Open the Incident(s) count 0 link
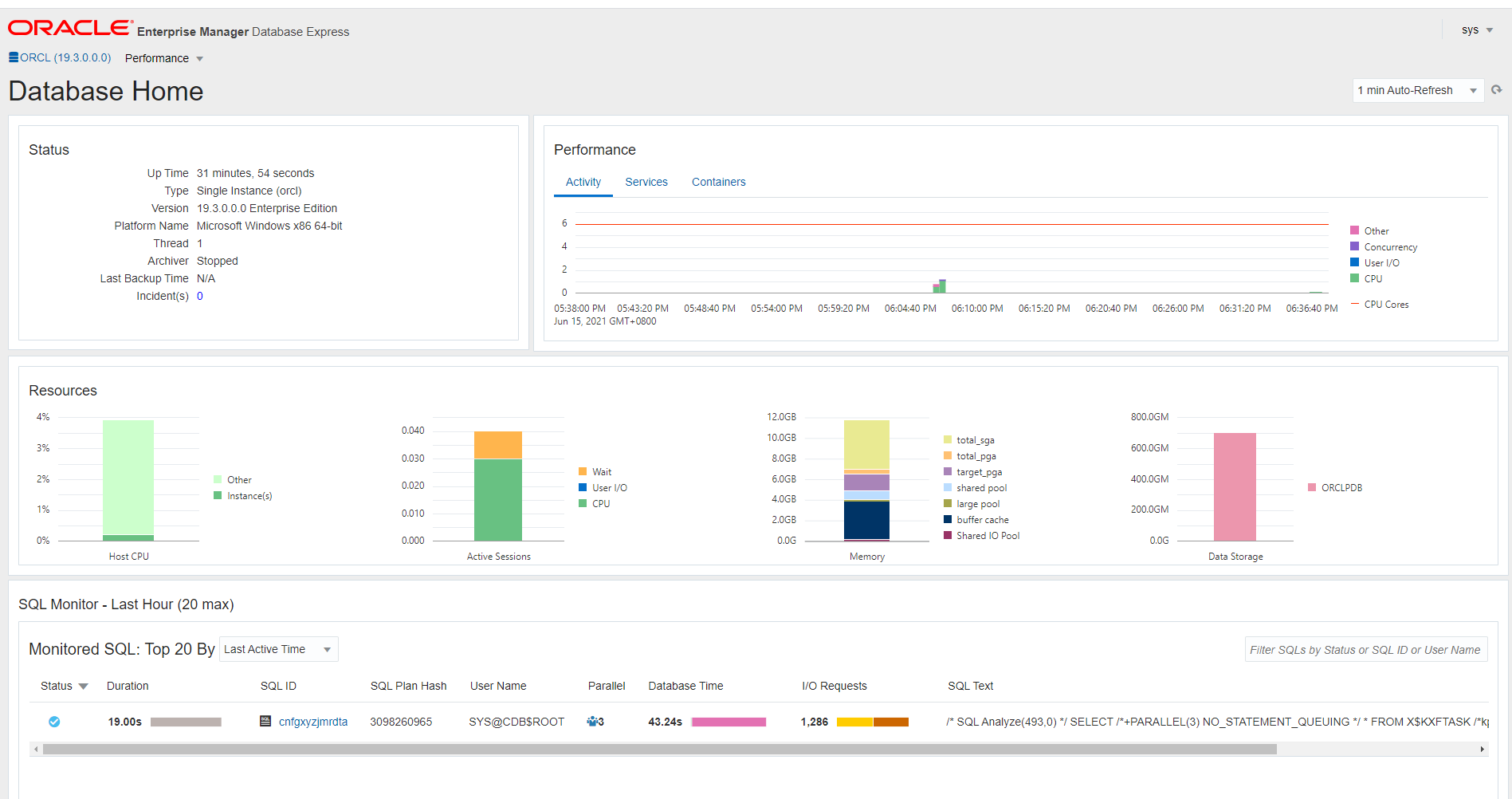The width and height of the screenshot is (1512, 799). pos(200,296)
